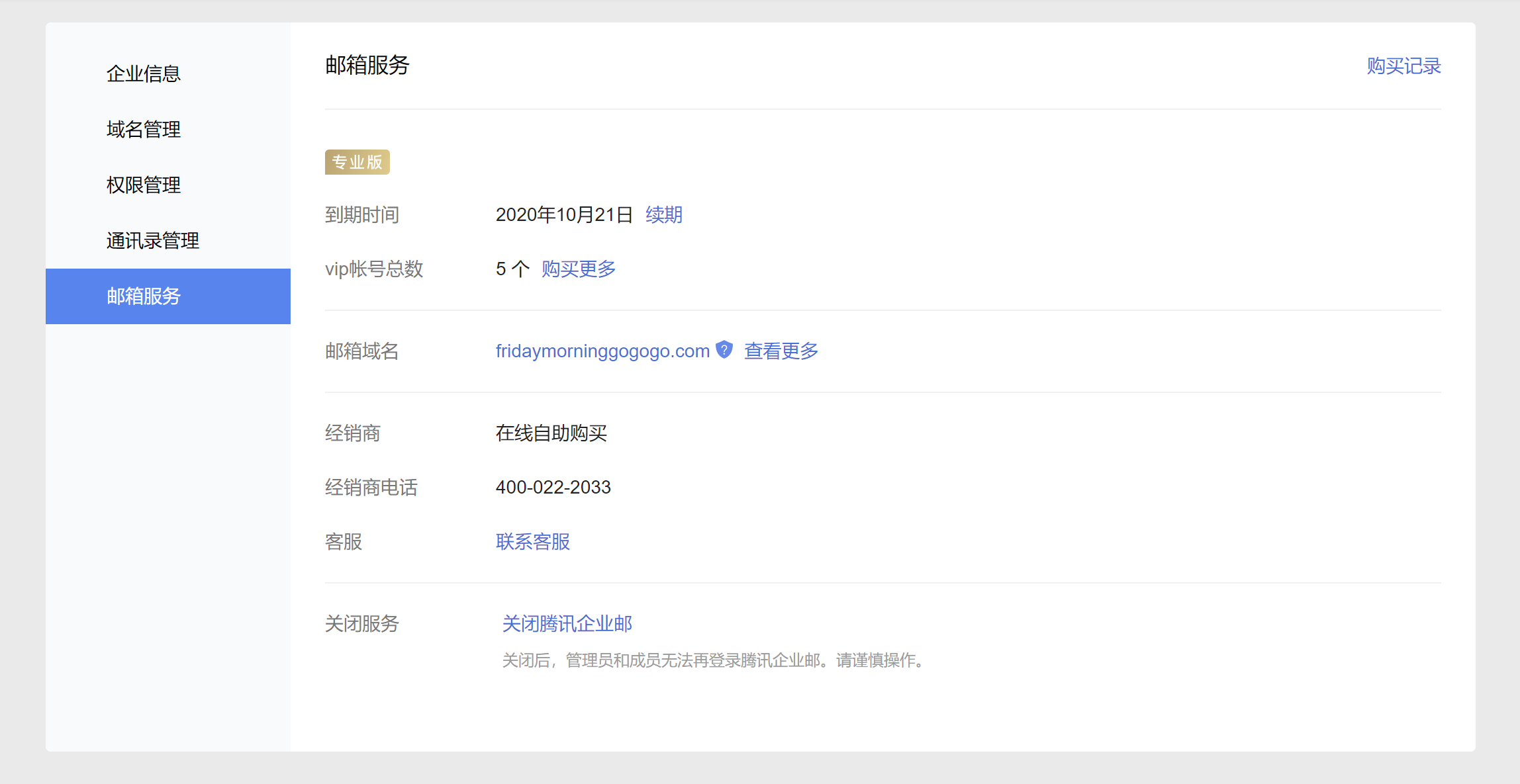
Task: Click 续期 to renew the service
Action: click(x=663, y=214)
